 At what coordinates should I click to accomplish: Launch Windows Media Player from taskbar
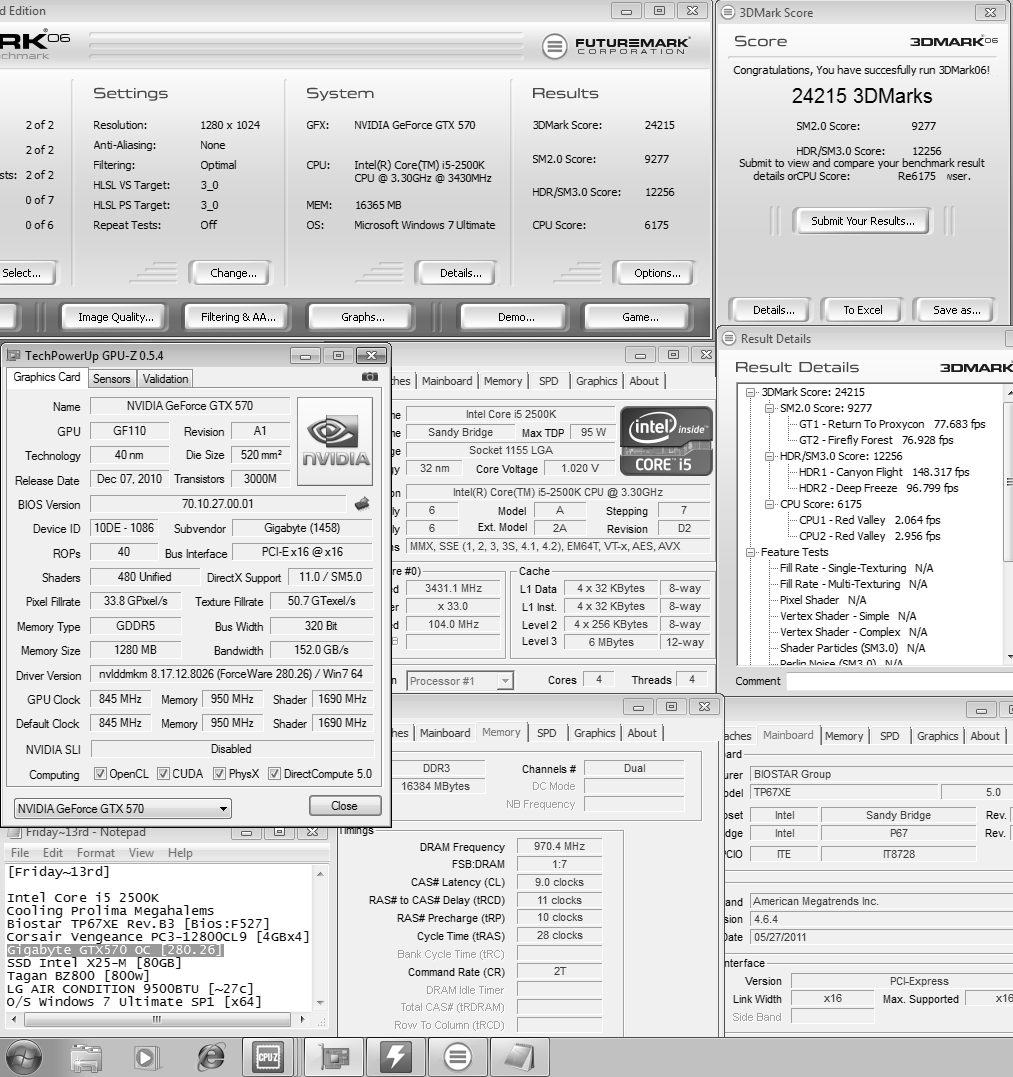146,1058
